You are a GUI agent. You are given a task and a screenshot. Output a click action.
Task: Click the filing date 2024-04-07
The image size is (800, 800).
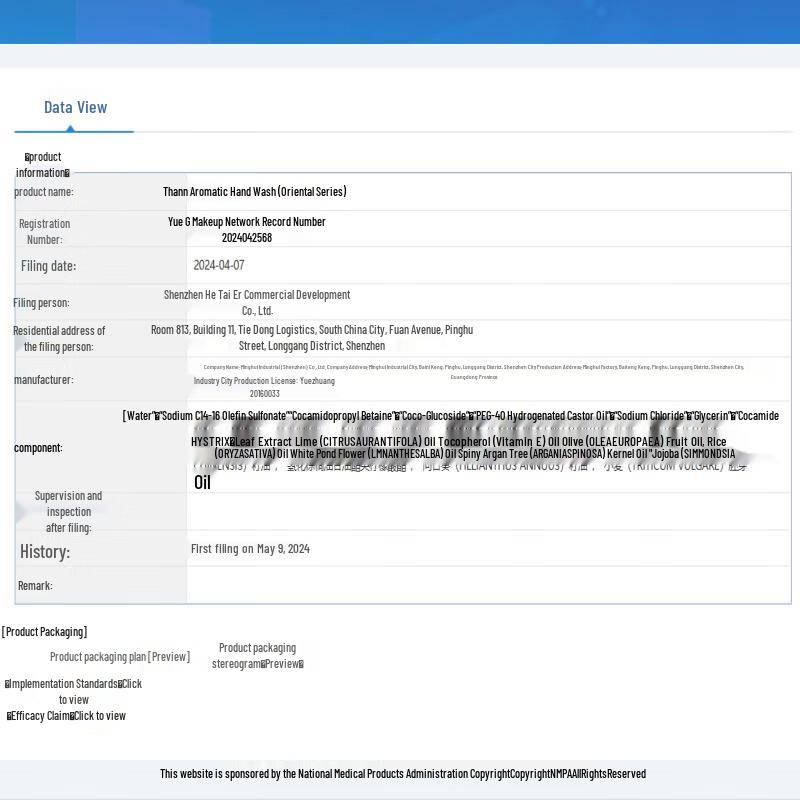pyautogui.click(x=219, y=265)
